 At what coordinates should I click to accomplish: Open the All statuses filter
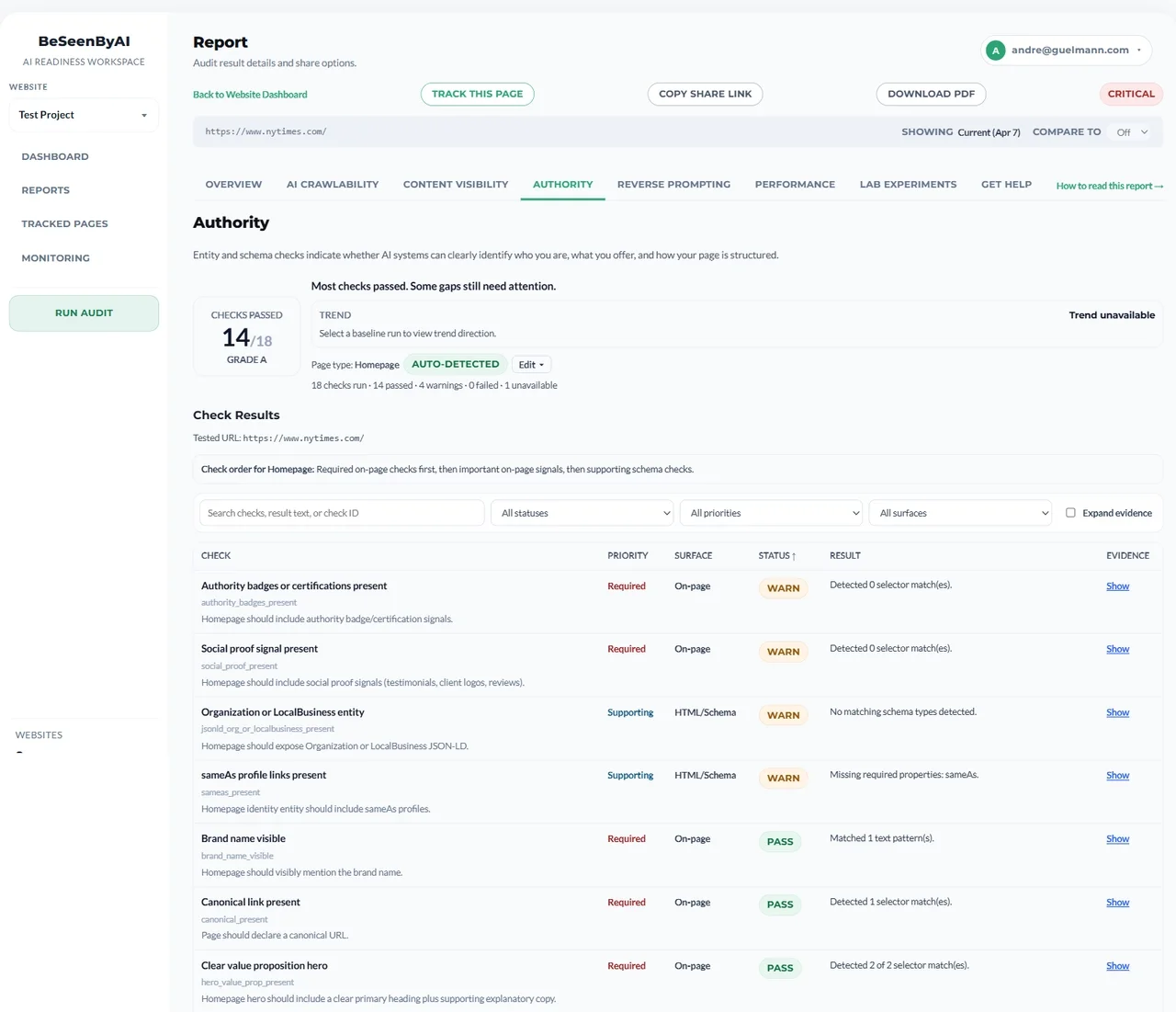point(582,513)
